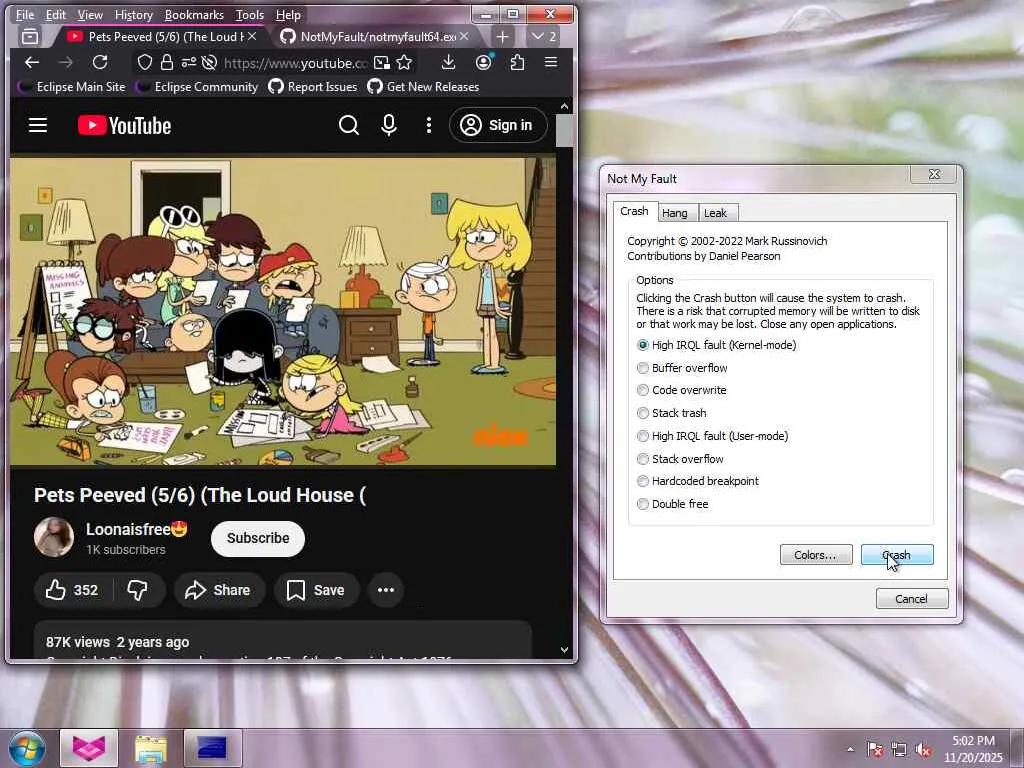The height and width of the screenshot is (768, 1024).
Task: Click the translate page icon in address bar
Action: (x=382, y=62)
